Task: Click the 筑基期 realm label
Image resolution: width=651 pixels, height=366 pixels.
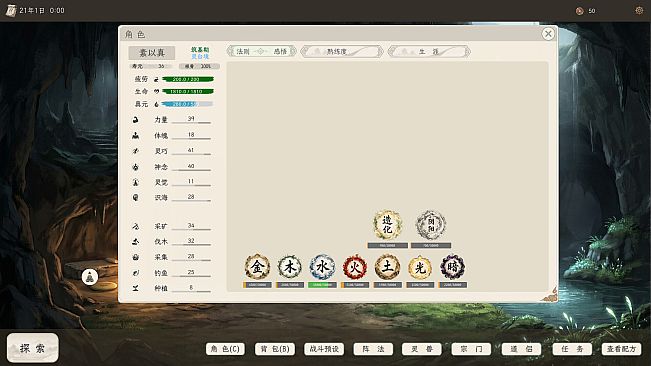Action: click(200, 49)
